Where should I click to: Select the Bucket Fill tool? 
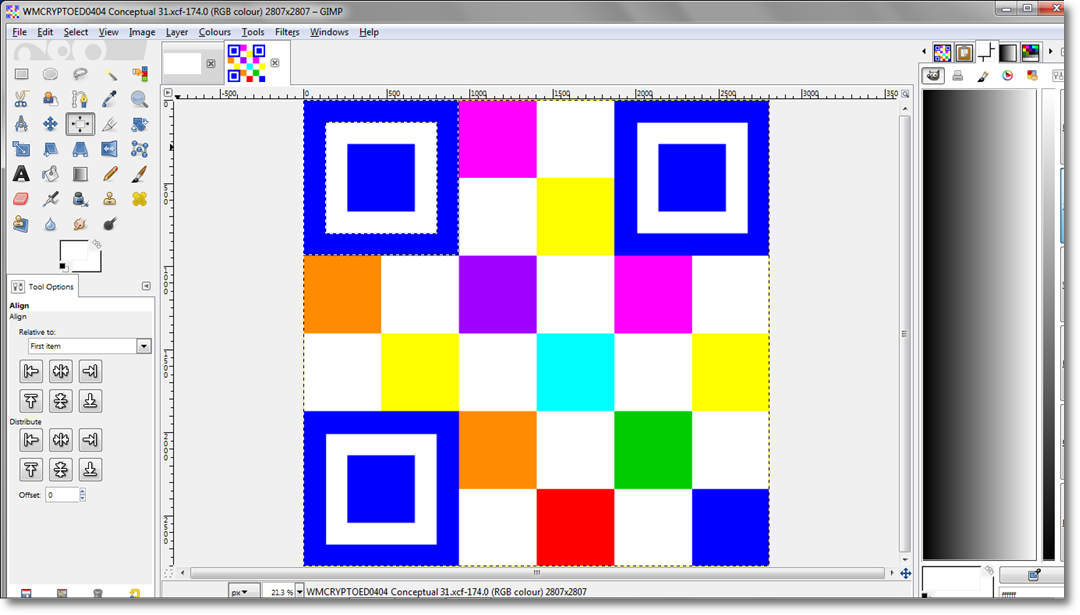(50, 174)
